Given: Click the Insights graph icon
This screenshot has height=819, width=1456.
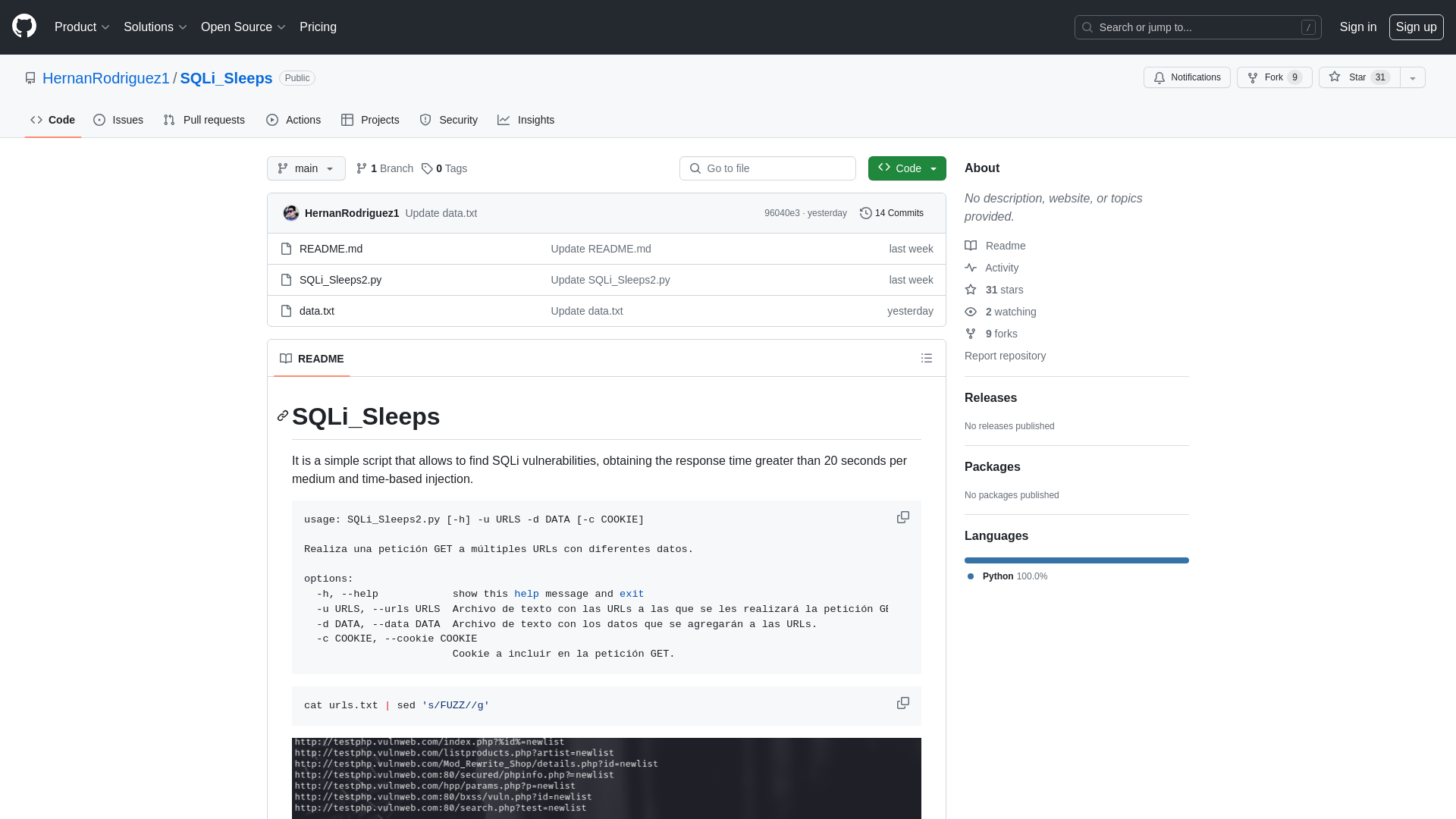Looking at the screenshot, I should pos(503,120).
